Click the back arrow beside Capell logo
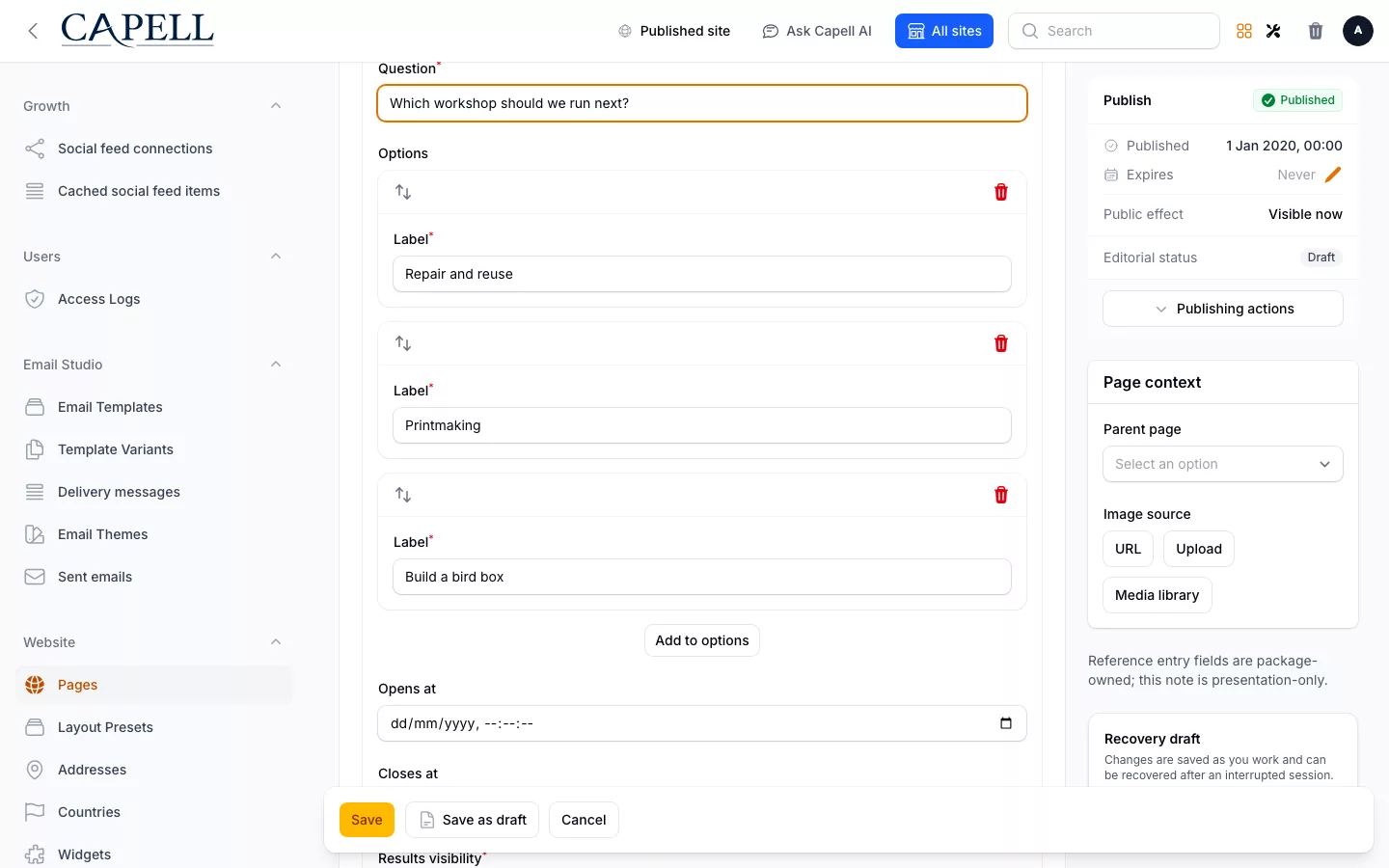This screenshot has width=1389, height=868. click(x=33, y=31)
